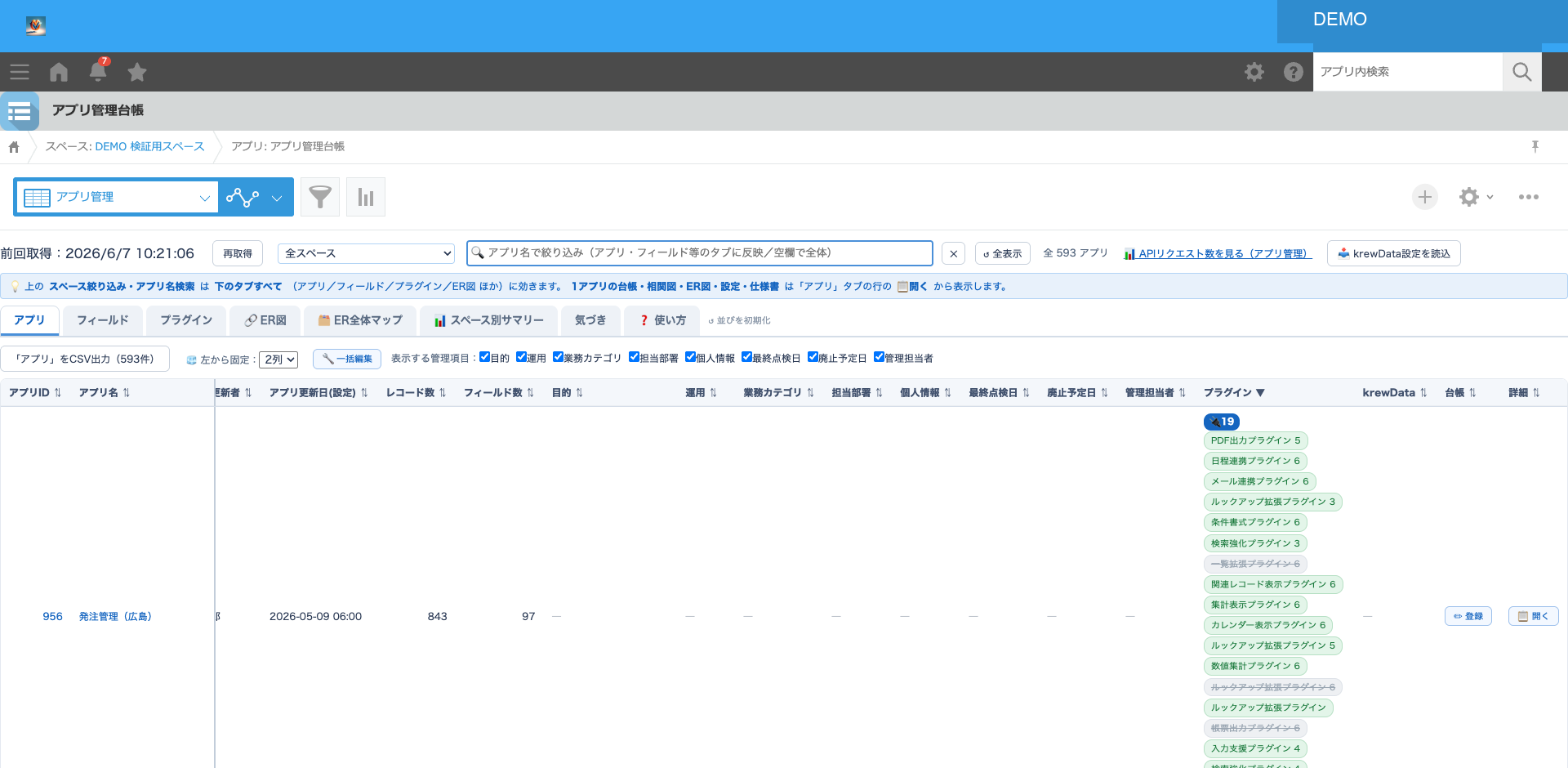The width and height of the screenshot is (1568, 768).
Task: Toggle the 運用 checkbox
Action: pos(521,357)
